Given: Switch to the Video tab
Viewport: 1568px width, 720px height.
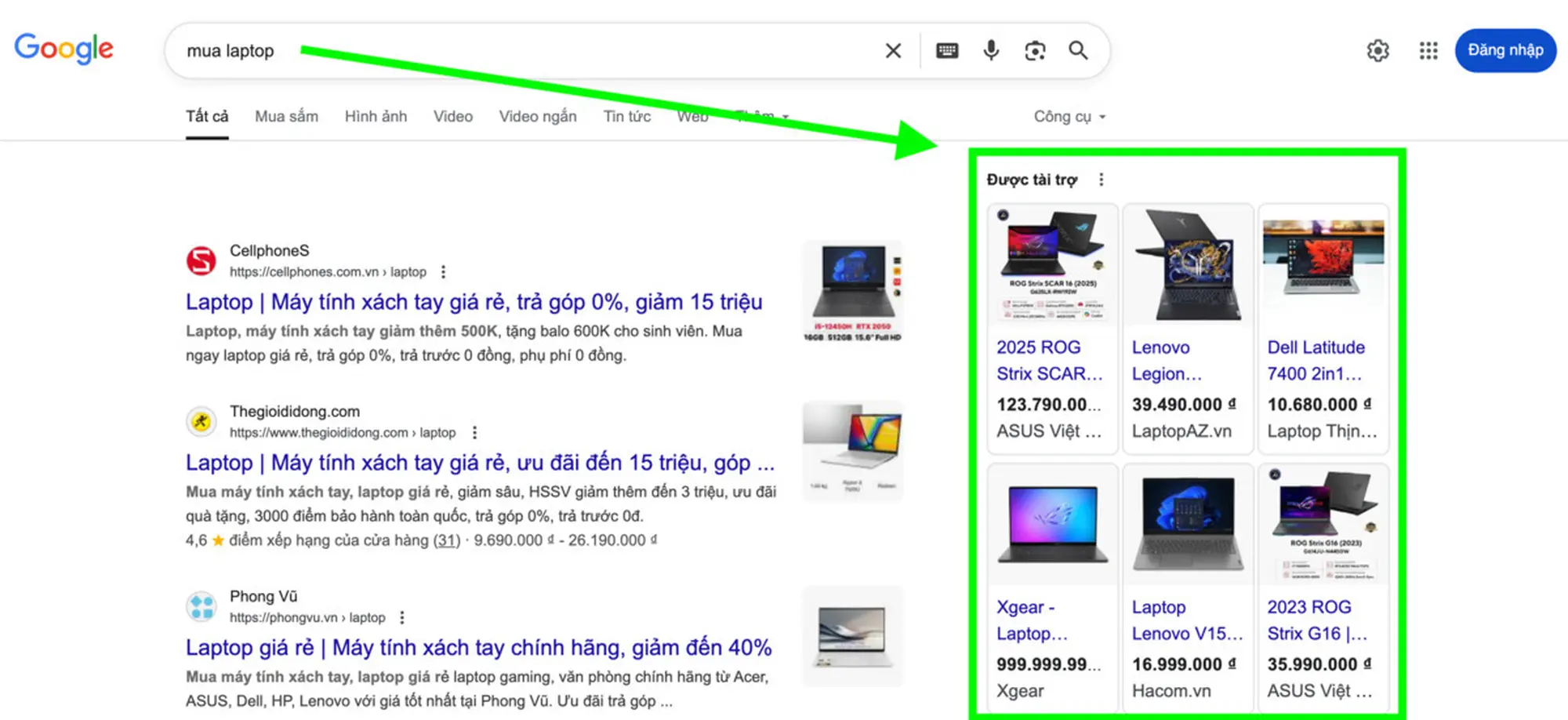Looking at the screenshot, I should pos(453,117).
